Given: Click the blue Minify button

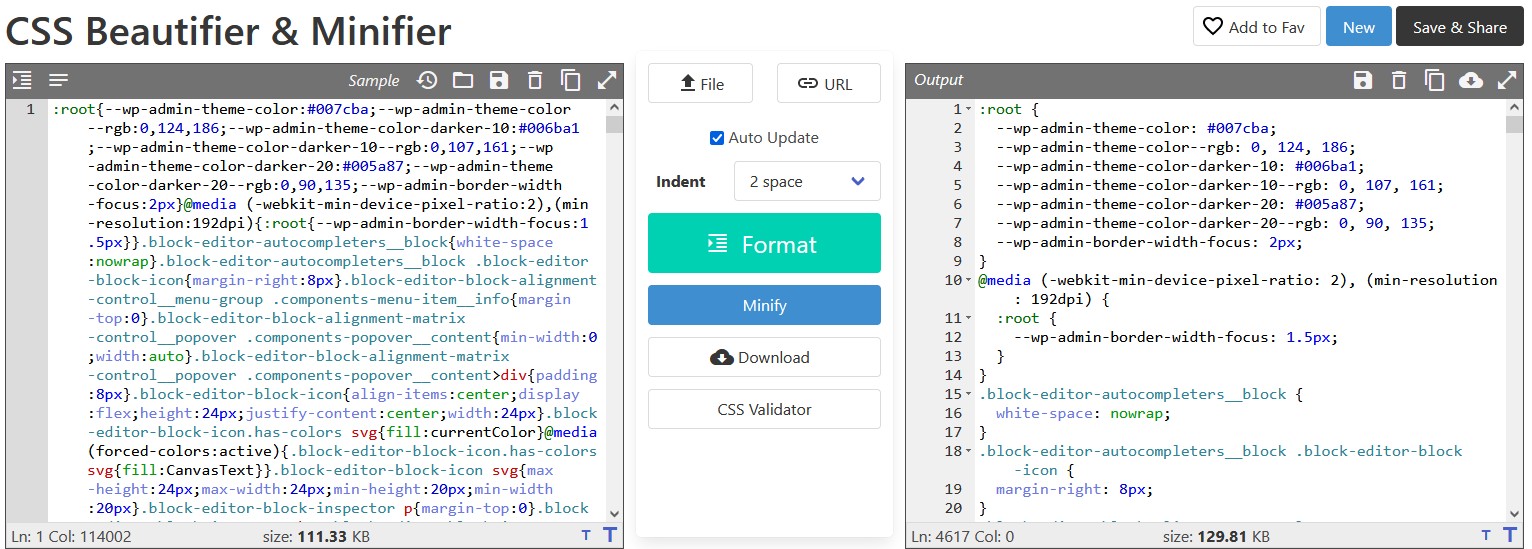Looking at the screenshot, I should (764, 305).
